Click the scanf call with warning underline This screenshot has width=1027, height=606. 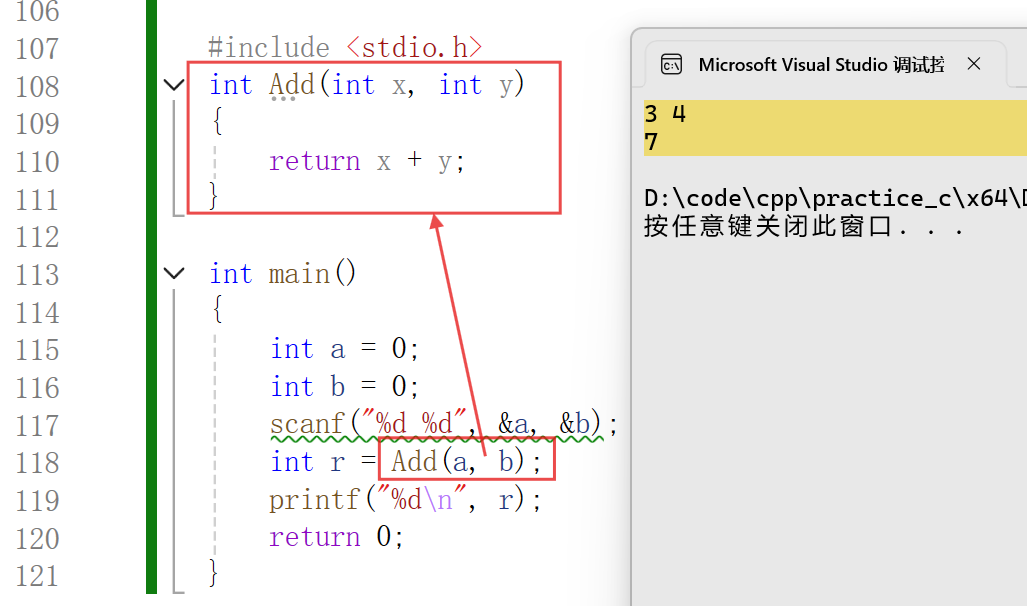coord(443,424)
